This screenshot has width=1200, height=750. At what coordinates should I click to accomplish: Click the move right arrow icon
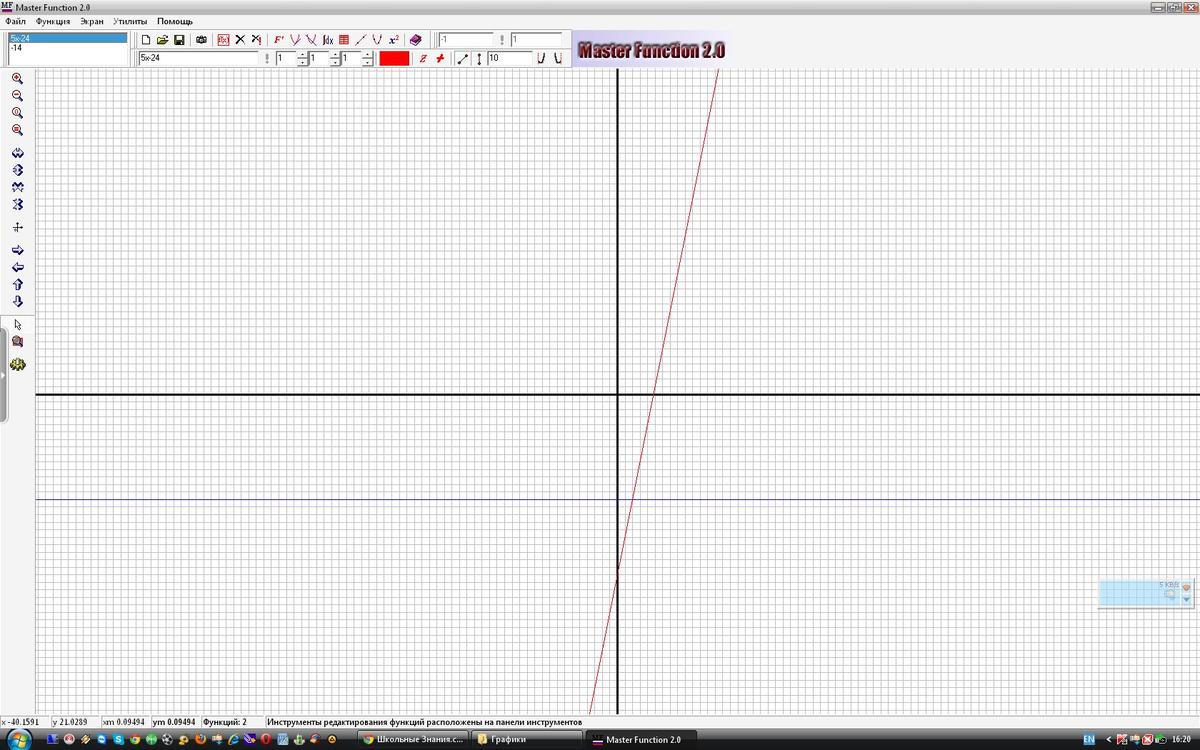click(x=17, y=250)
